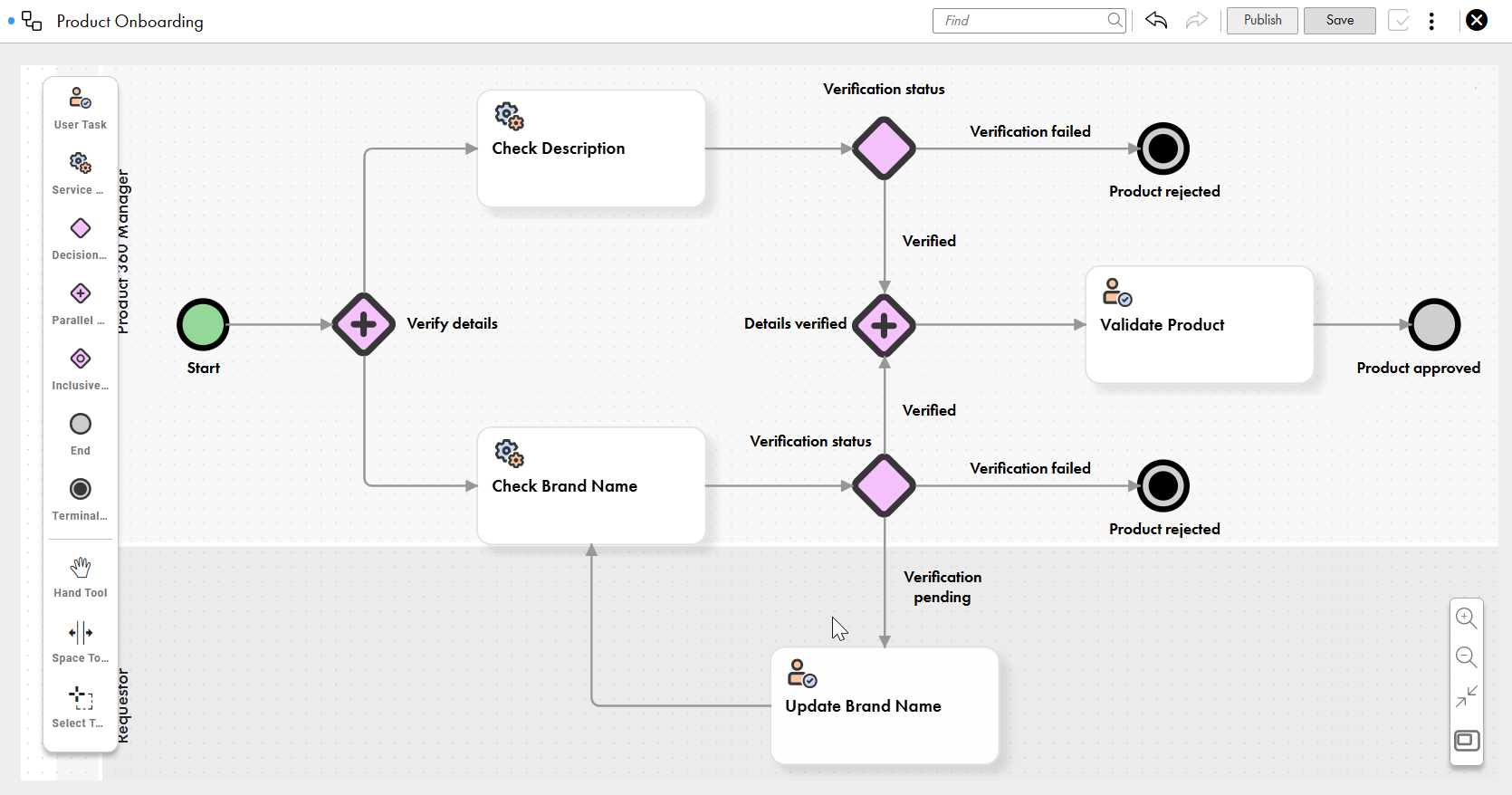The height and width of the screenshot is (795, 1512).
Task: Select the Validate Product user task
Action: point(1200,324)
